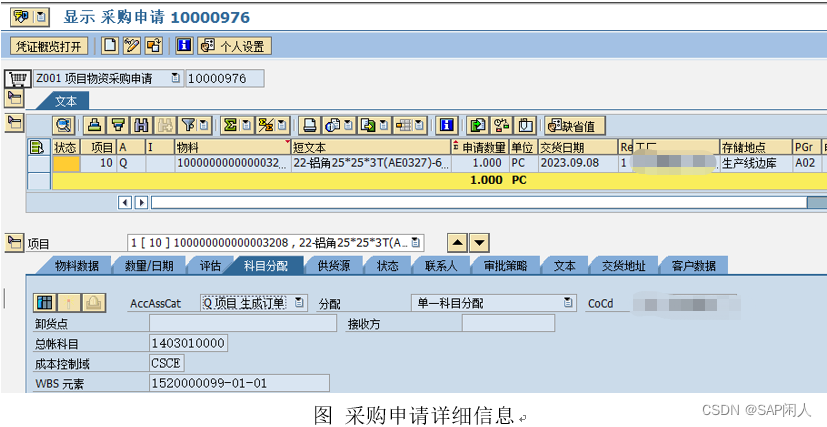Image resolution: width=827 pixels, height=427 pixels.
Task: Click the 短文本 column header
Action: coord(371,147)
